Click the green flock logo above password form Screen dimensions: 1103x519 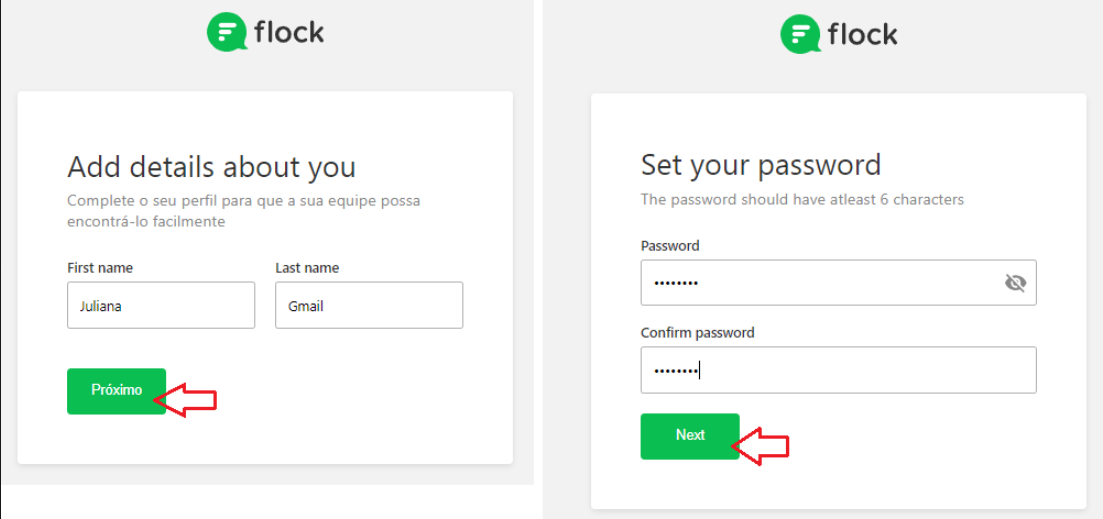click(801, 34)
